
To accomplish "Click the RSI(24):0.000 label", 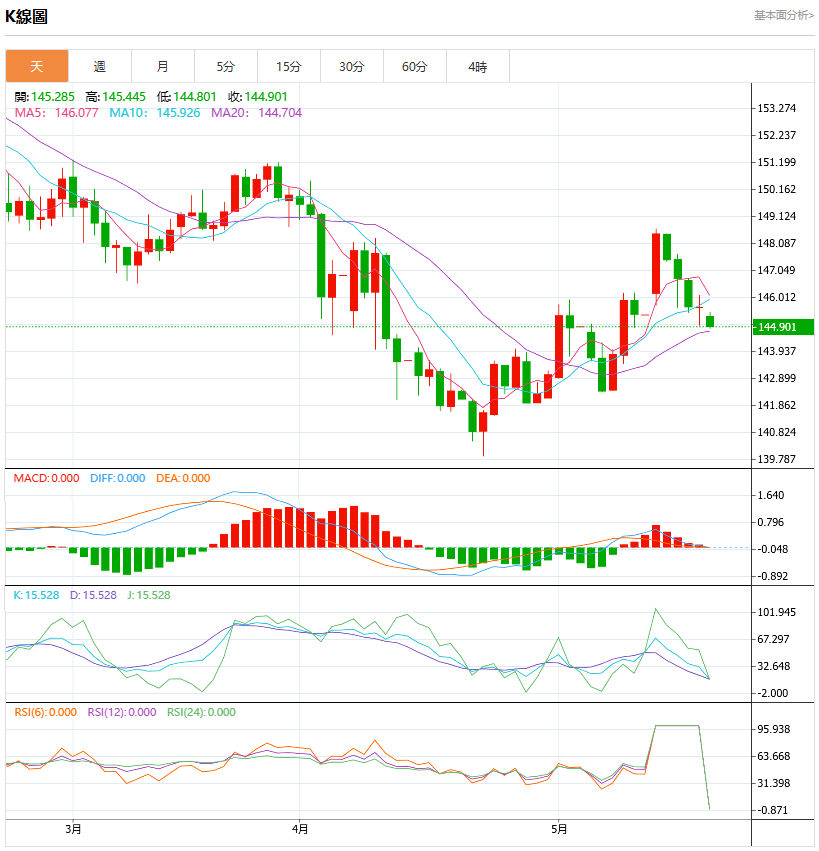I will point(201,712).
